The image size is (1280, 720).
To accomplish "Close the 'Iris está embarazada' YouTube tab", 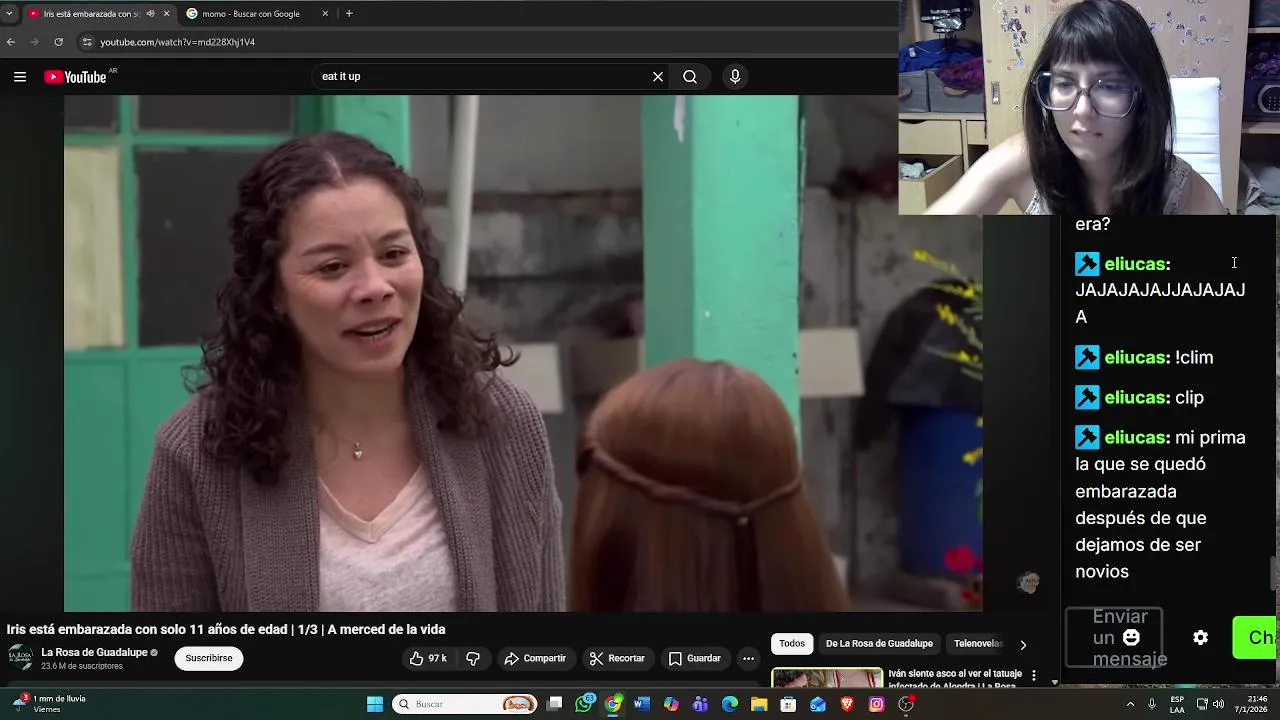I will pyautogui.click(x=166, y=14).
